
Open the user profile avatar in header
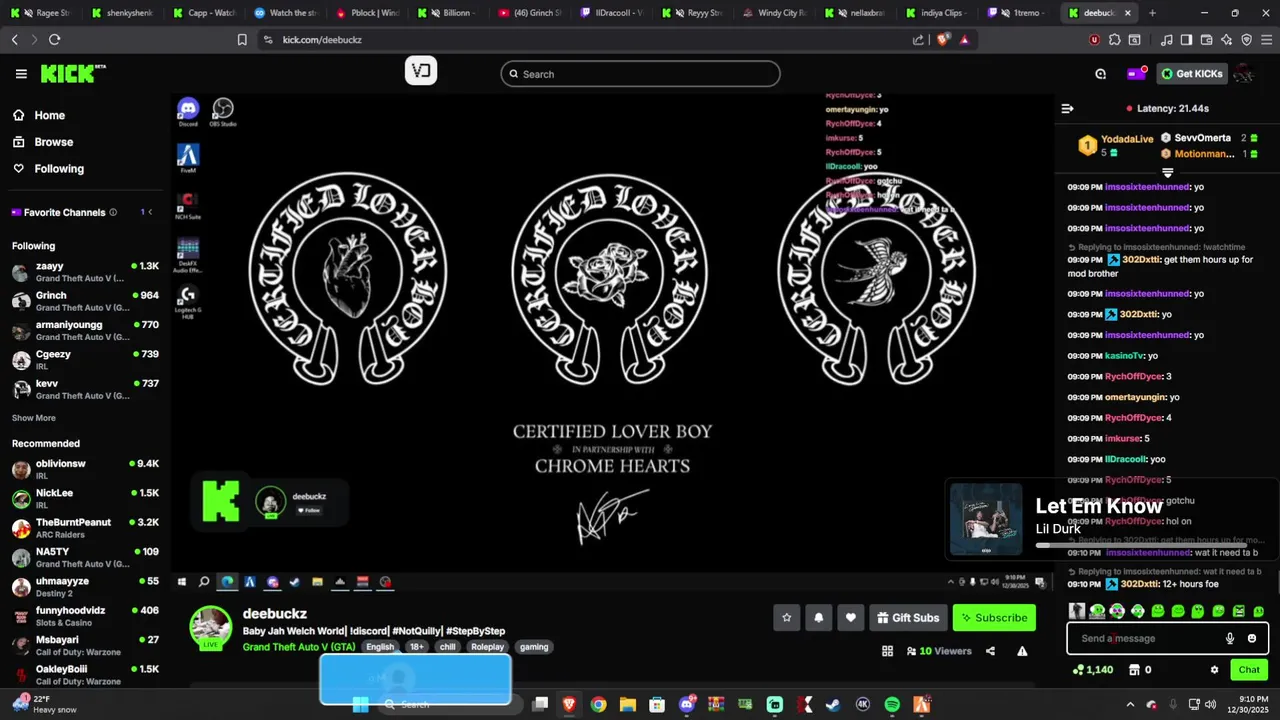(1244, 74)
